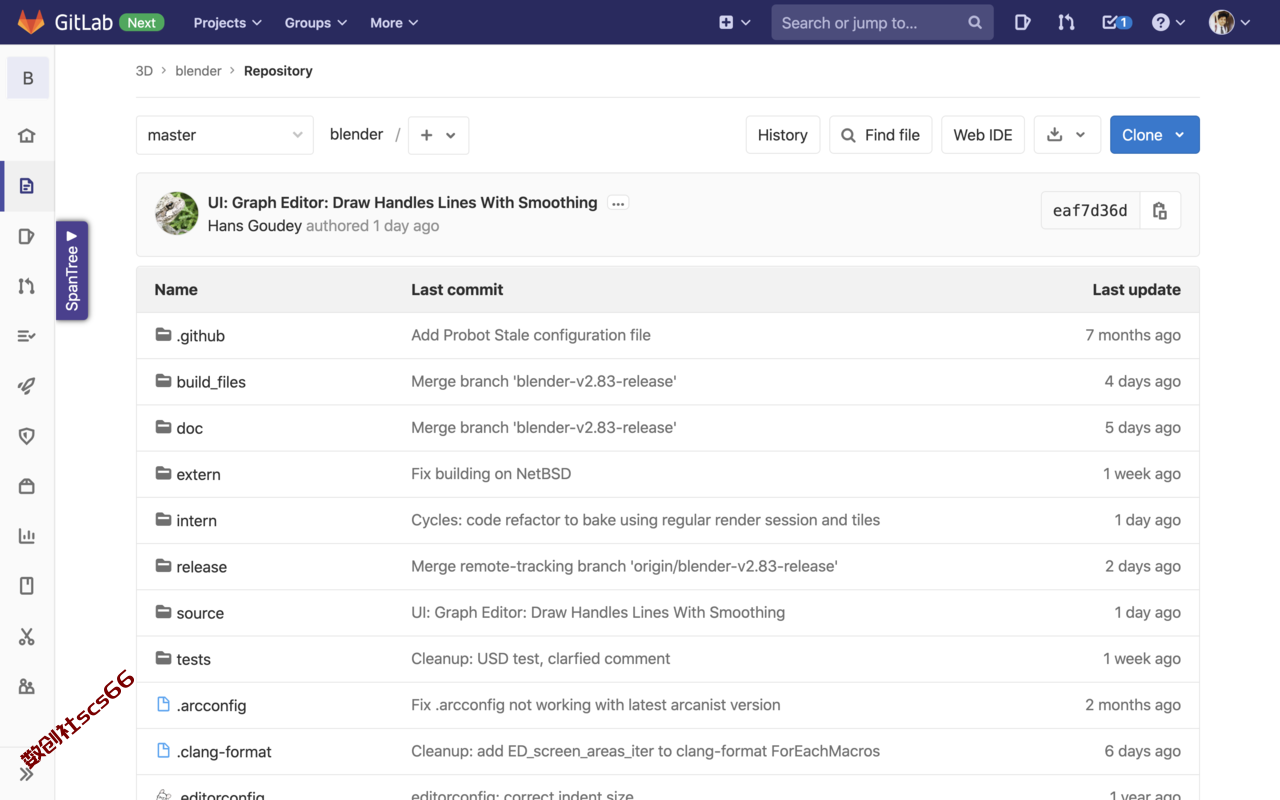
Task: Open the Groups menu
Action: [x=316, y=22]
